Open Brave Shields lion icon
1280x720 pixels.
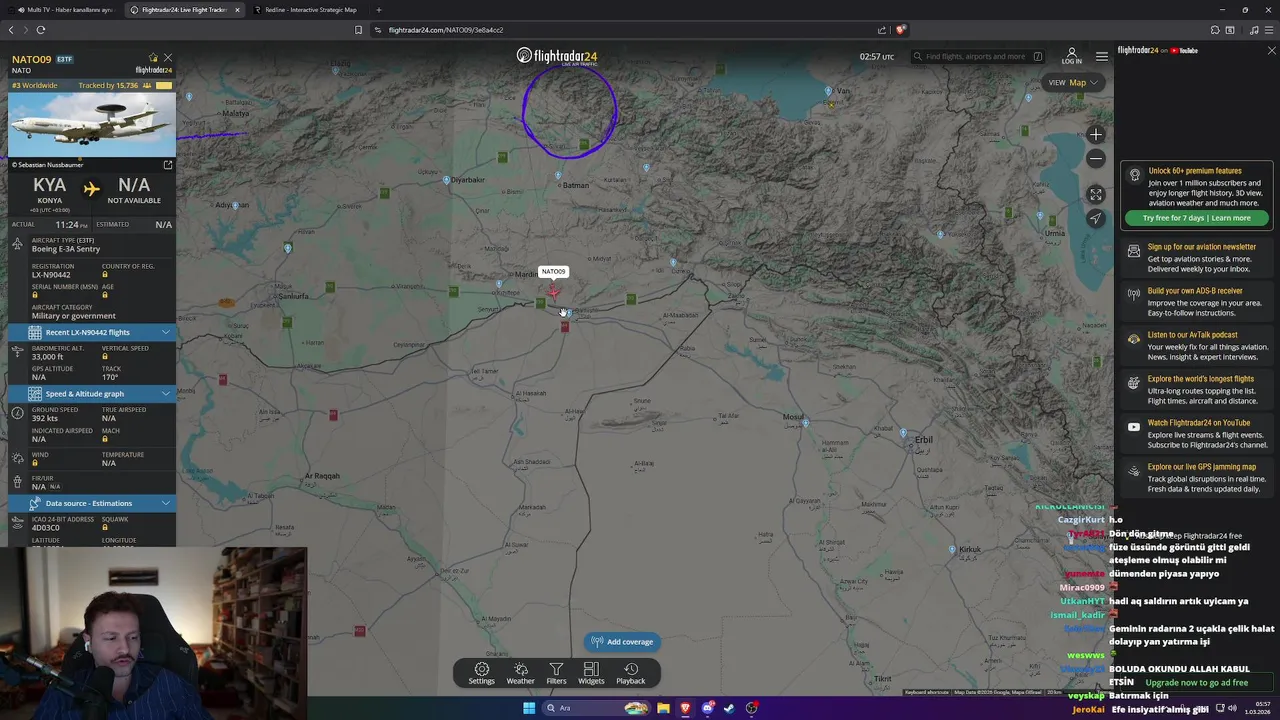tap(900, 30)
